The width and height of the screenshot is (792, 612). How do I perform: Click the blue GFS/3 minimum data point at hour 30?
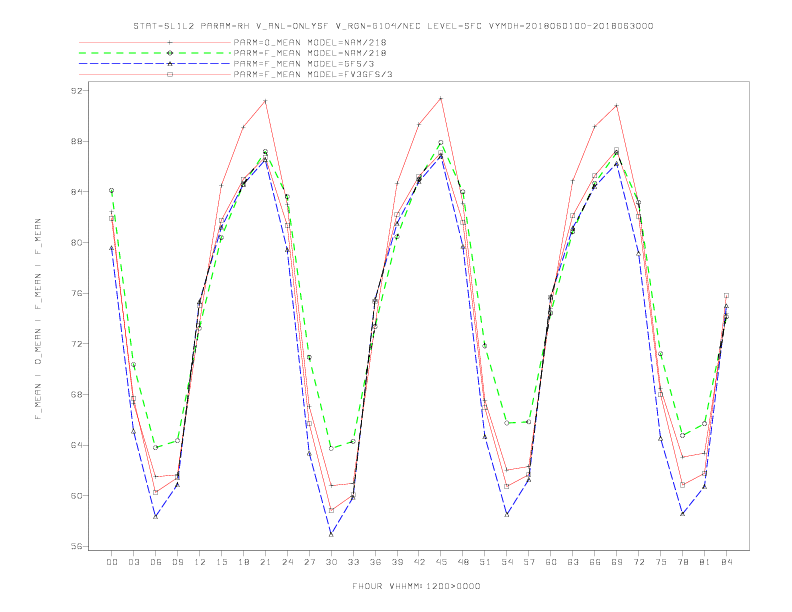click(331, 534)
